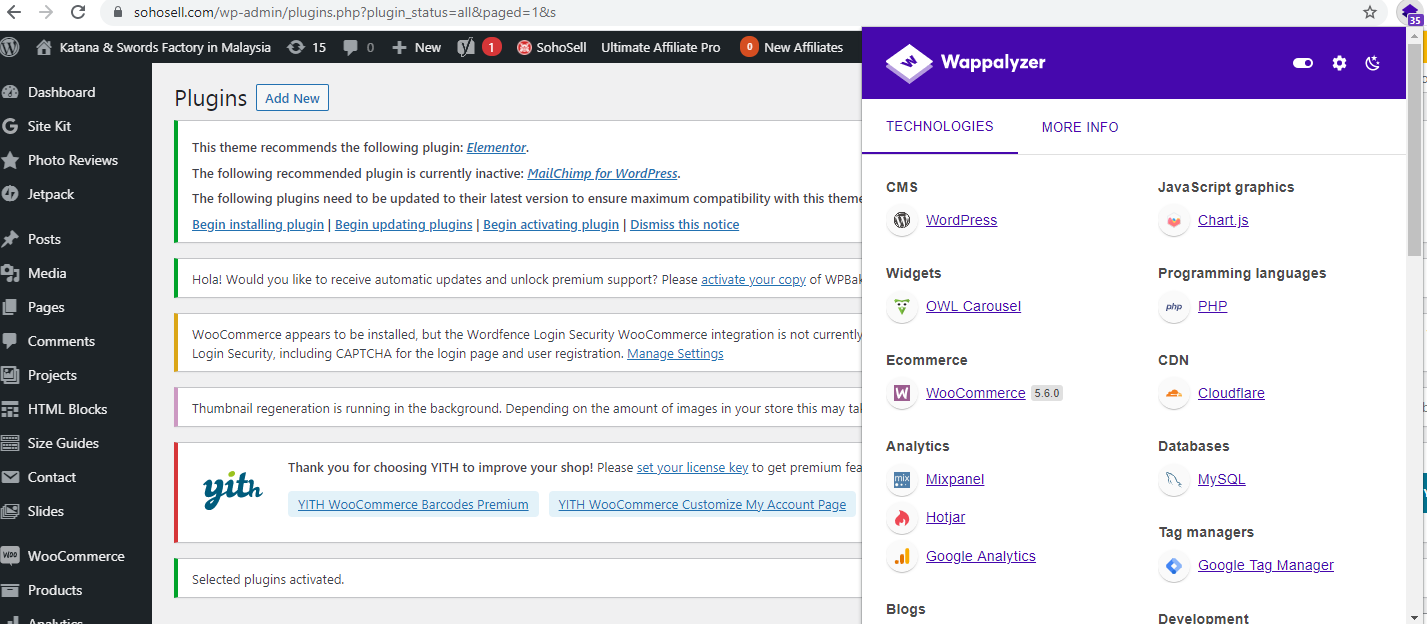Toggle the Wappalyzer enable switch
1427x624 pixels.
pyautogui.click(x=1303, y=63)
